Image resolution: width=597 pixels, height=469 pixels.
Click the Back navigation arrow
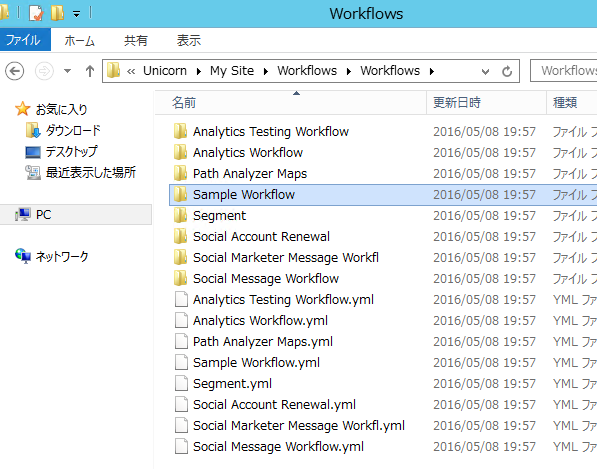click(x=14, y=71)
